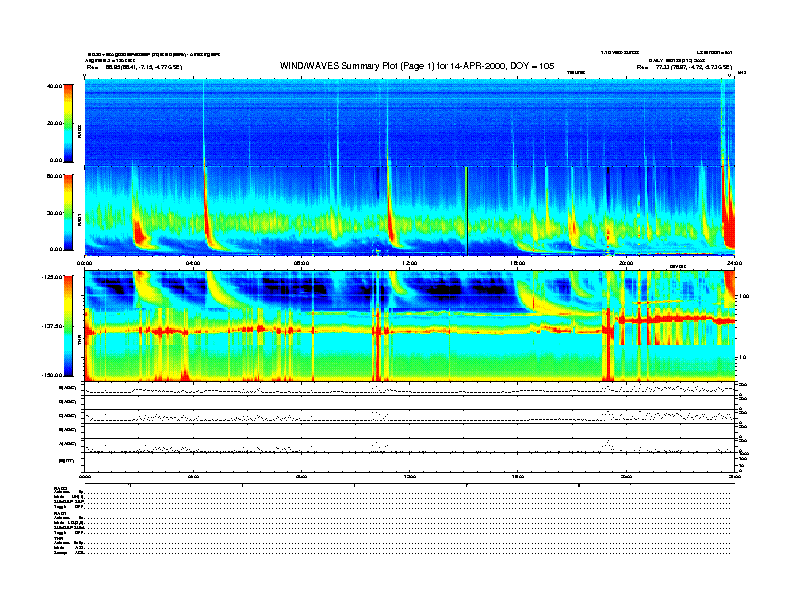Image resolution: width=792 pixels, height=612 pixels.
Task: Click the 10 frequency label right of TNR panel
Action: tap(742, 357)
